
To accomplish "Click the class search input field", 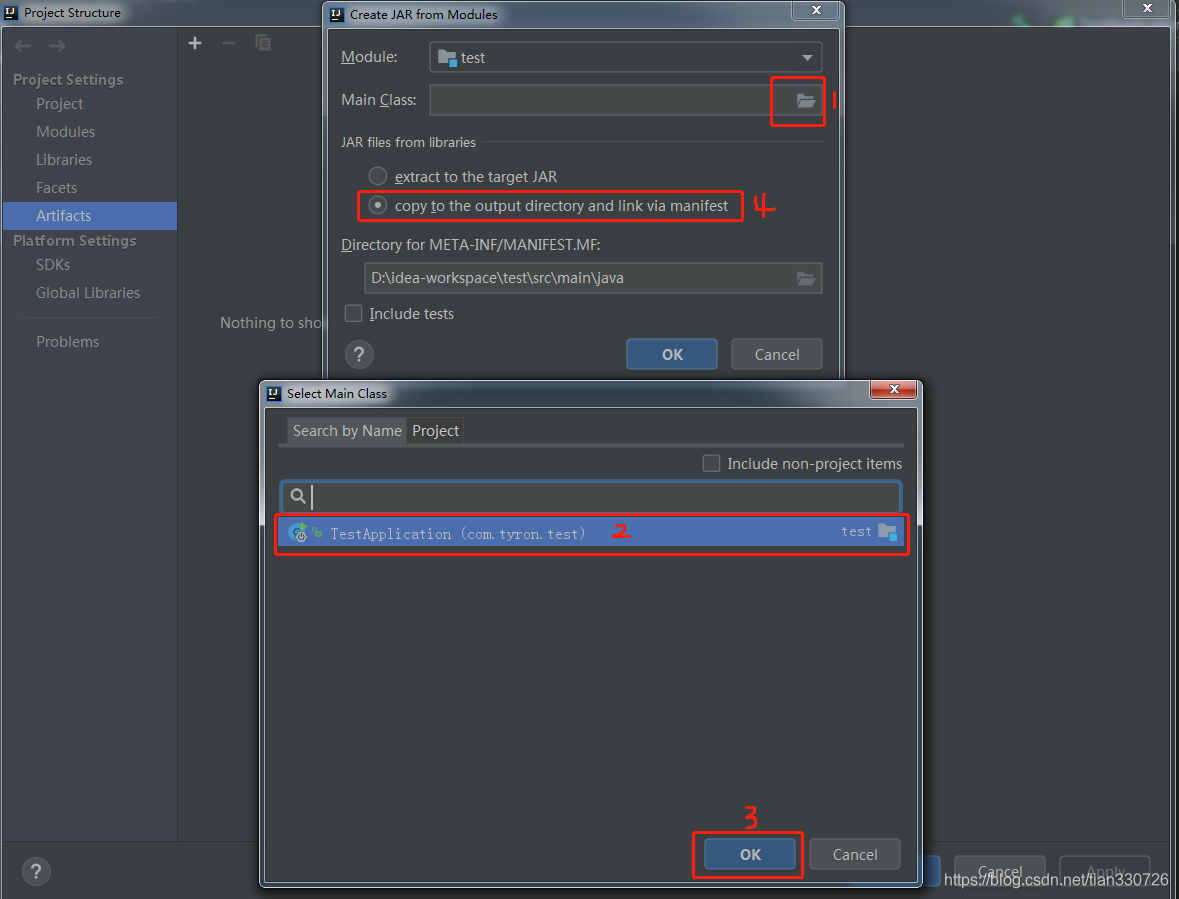I will pos(591,496).
